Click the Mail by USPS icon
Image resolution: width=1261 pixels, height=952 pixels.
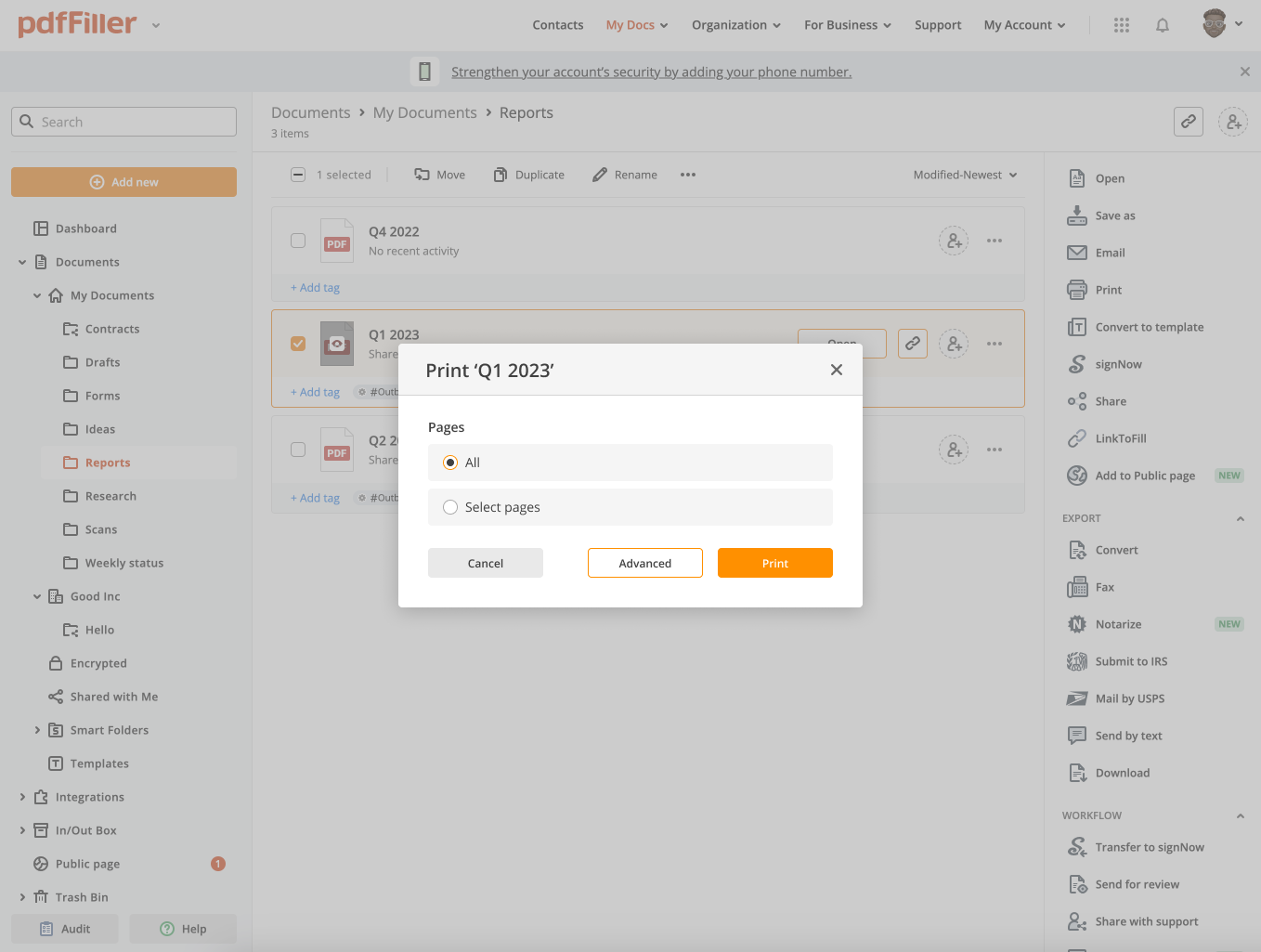1077,698
